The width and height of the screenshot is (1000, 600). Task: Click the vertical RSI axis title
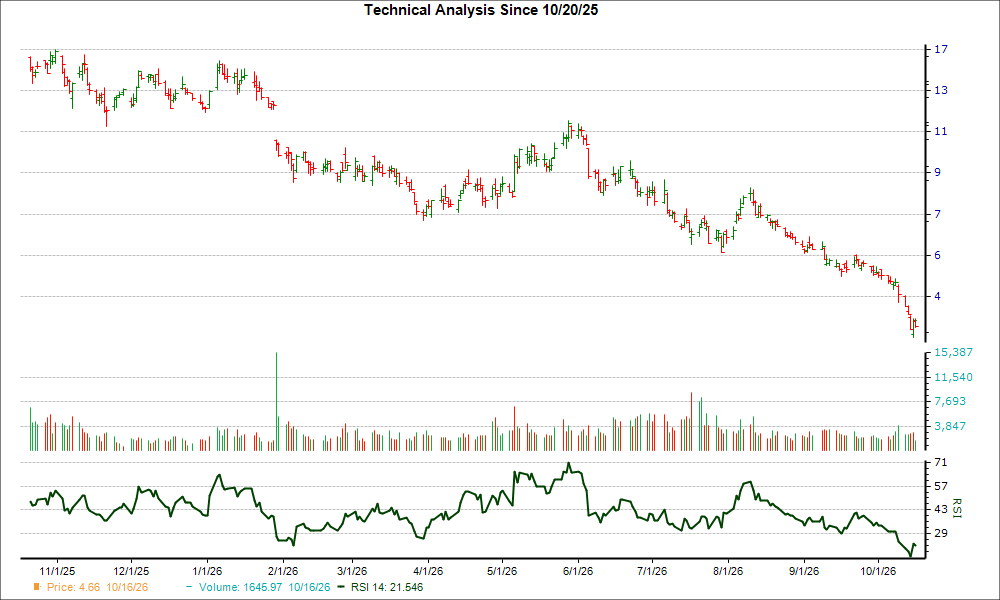956,508
